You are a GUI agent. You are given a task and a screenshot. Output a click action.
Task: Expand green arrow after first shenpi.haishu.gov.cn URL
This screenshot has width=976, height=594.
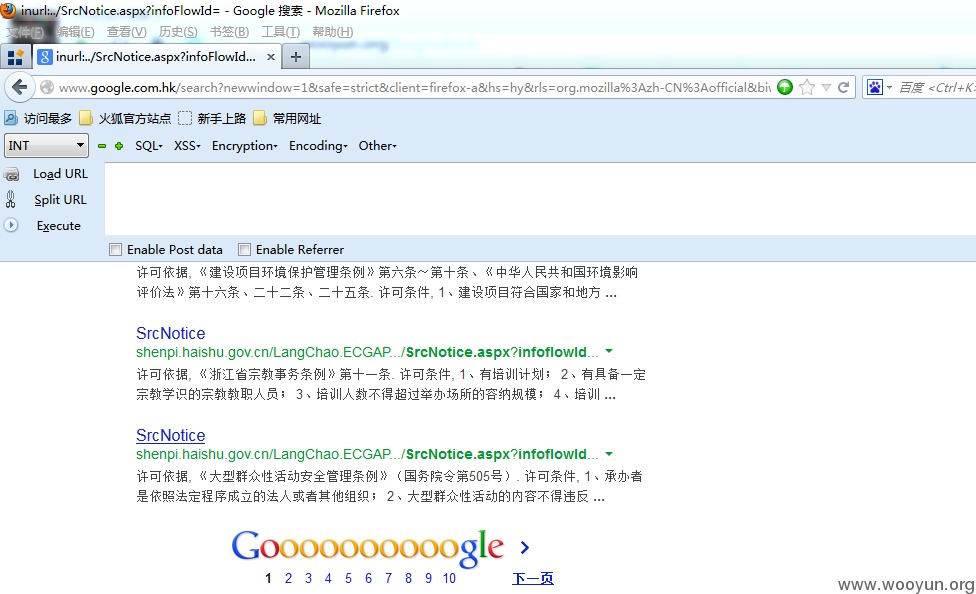point(609,352)
